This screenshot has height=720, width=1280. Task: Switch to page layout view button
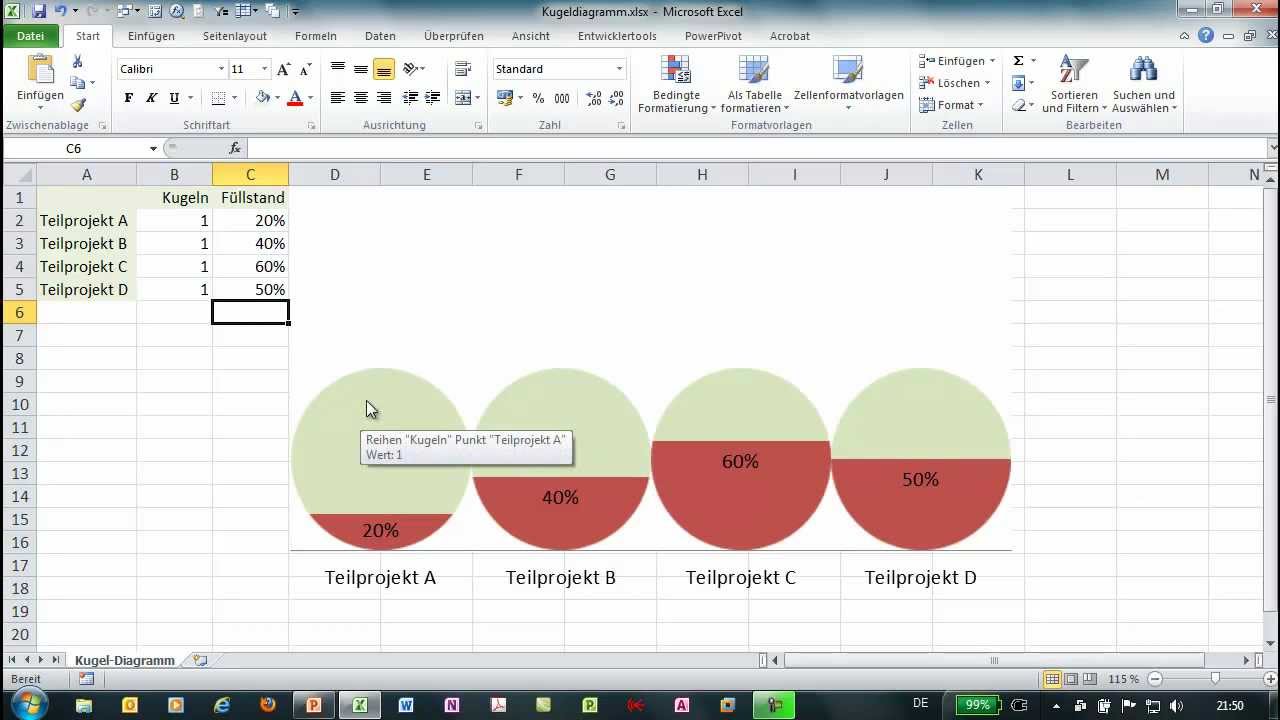[x=1071, y=679]
